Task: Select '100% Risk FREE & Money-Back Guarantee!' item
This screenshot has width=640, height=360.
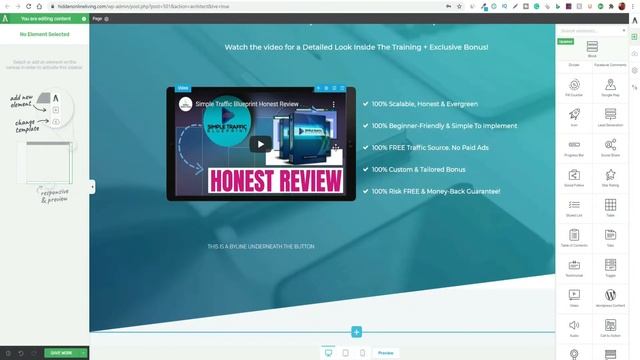Action: 436,191
